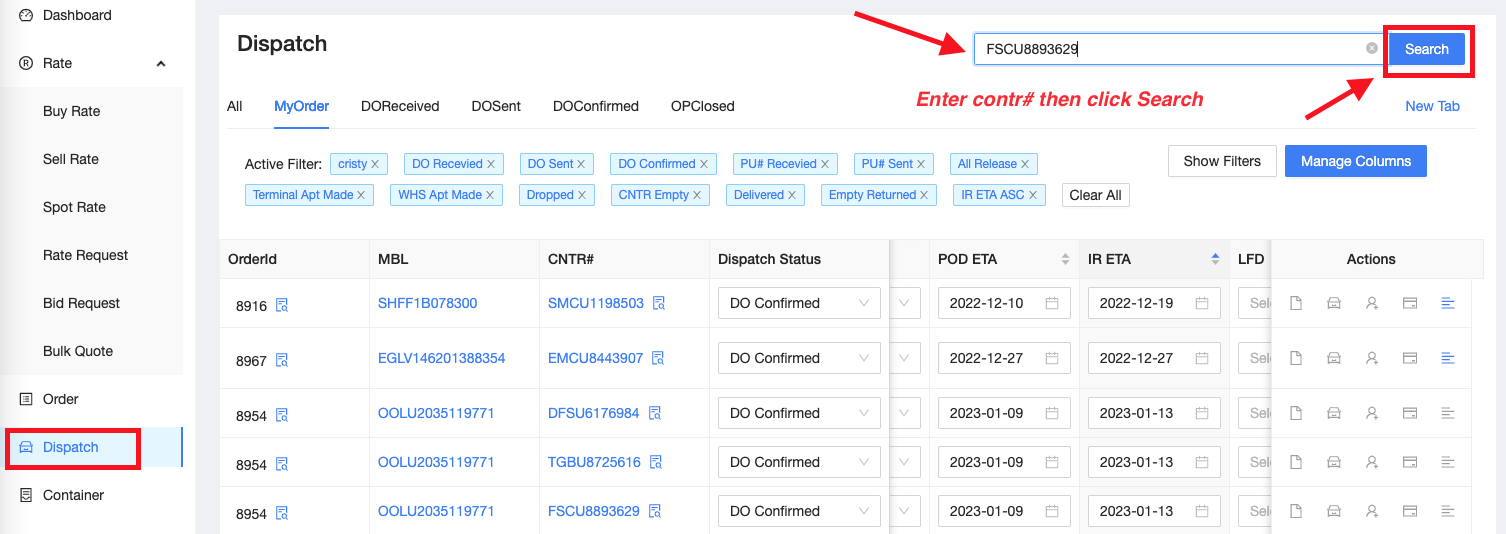Click lookup icon beside CNTR# SMCU1198503
This screenshot has width=1506, height=534.
[659, 303]
